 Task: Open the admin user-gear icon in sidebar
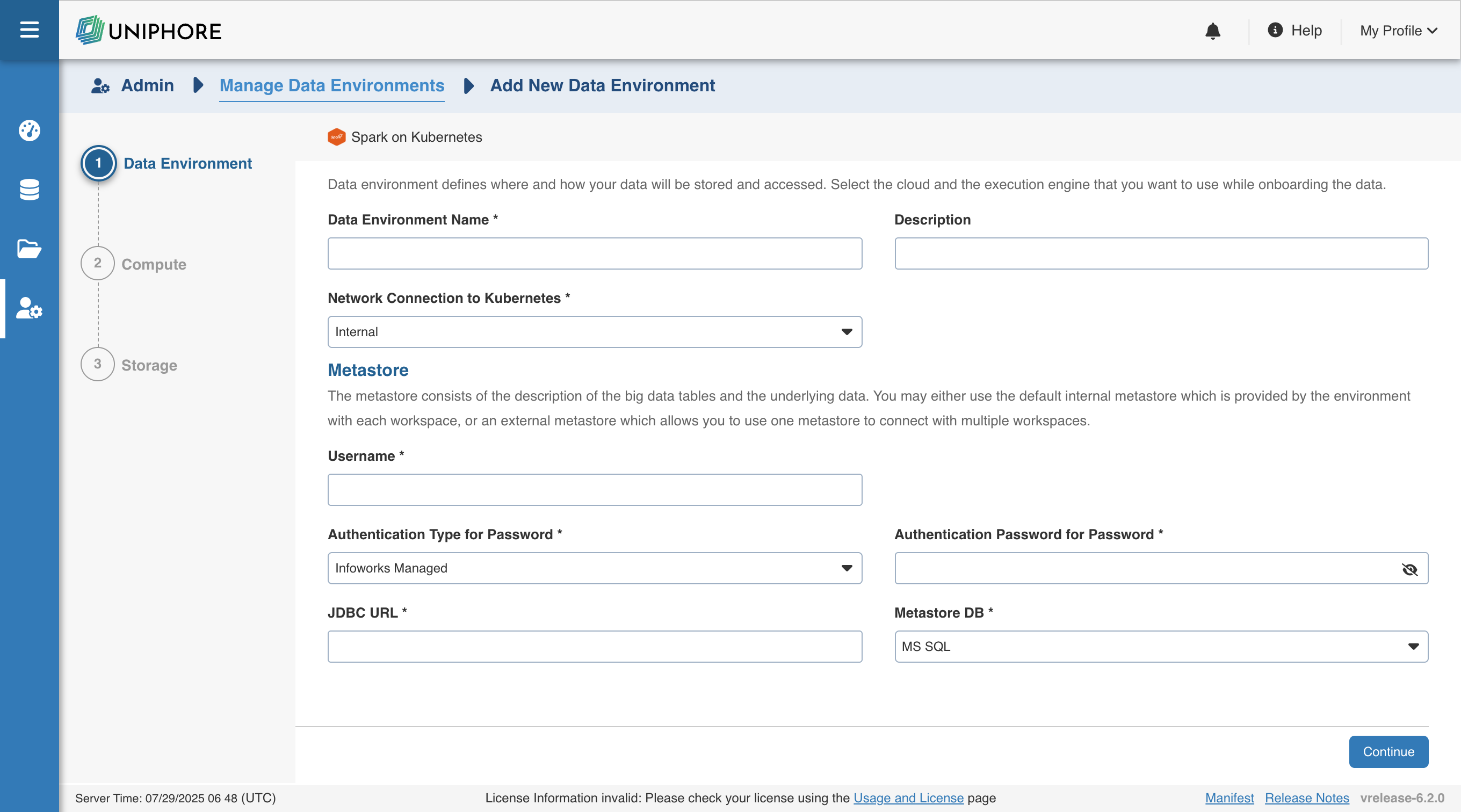[29, 308]
